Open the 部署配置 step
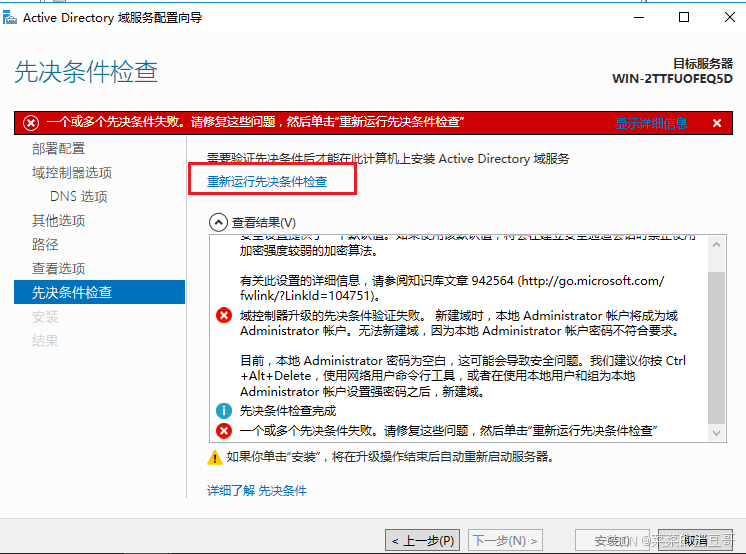The image size is (746, 554). click(59, 148)
